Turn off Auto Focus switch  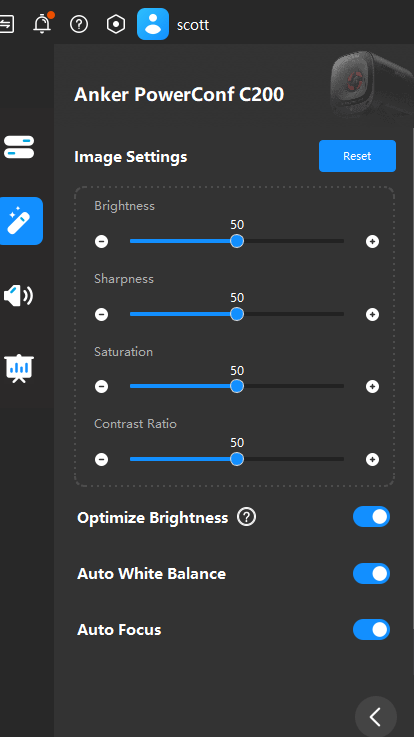(x=371, y=629)
